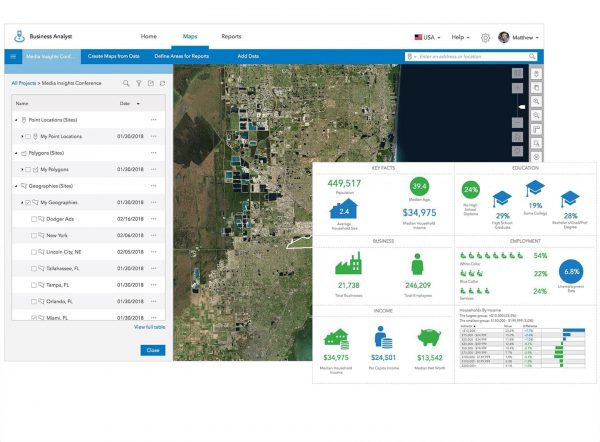Open more options for My Polygons row
Screen dimensions: 600x442
(153, 169)
